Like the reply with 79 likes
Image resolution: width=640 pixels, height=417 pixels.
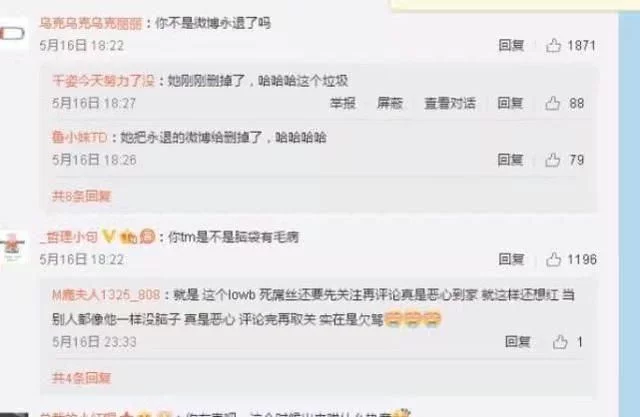(x=552, y=160)
